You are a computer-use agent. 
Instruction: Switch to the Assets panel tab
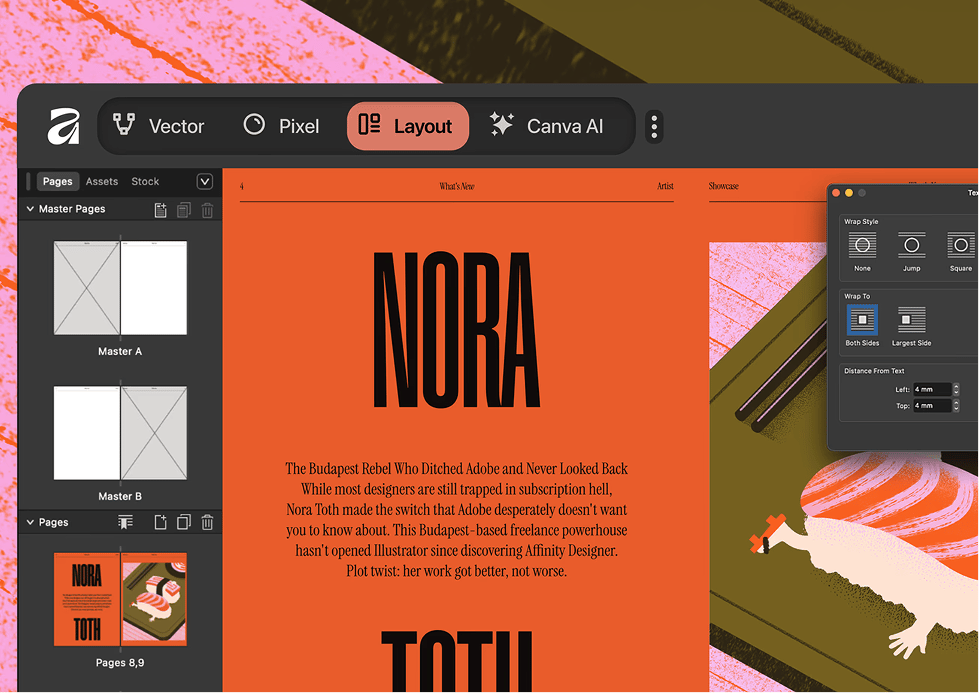click(x=102, y=181)
